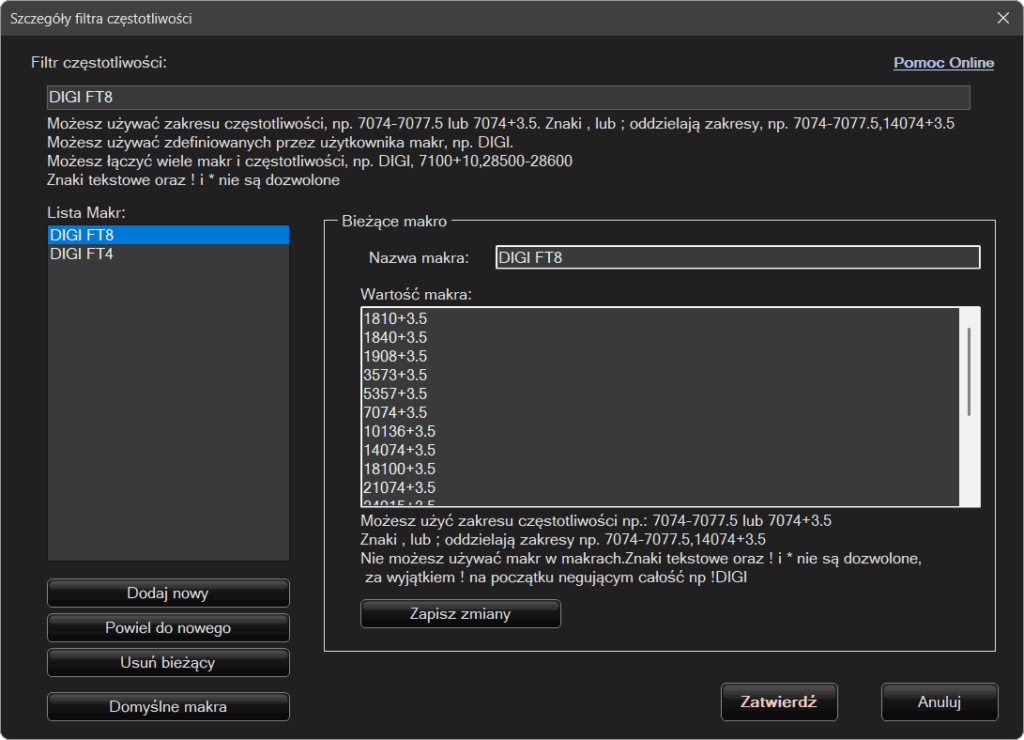Delete current macro with Usuń bieżący

(168, 662)
